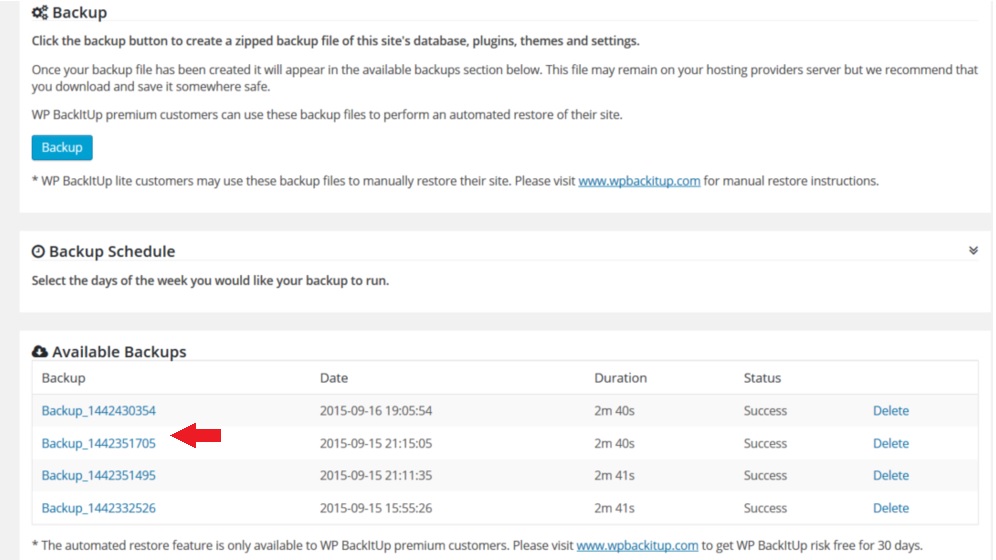
Task: Click the Backup Schedule heading
Action: (x=112, y=251)
